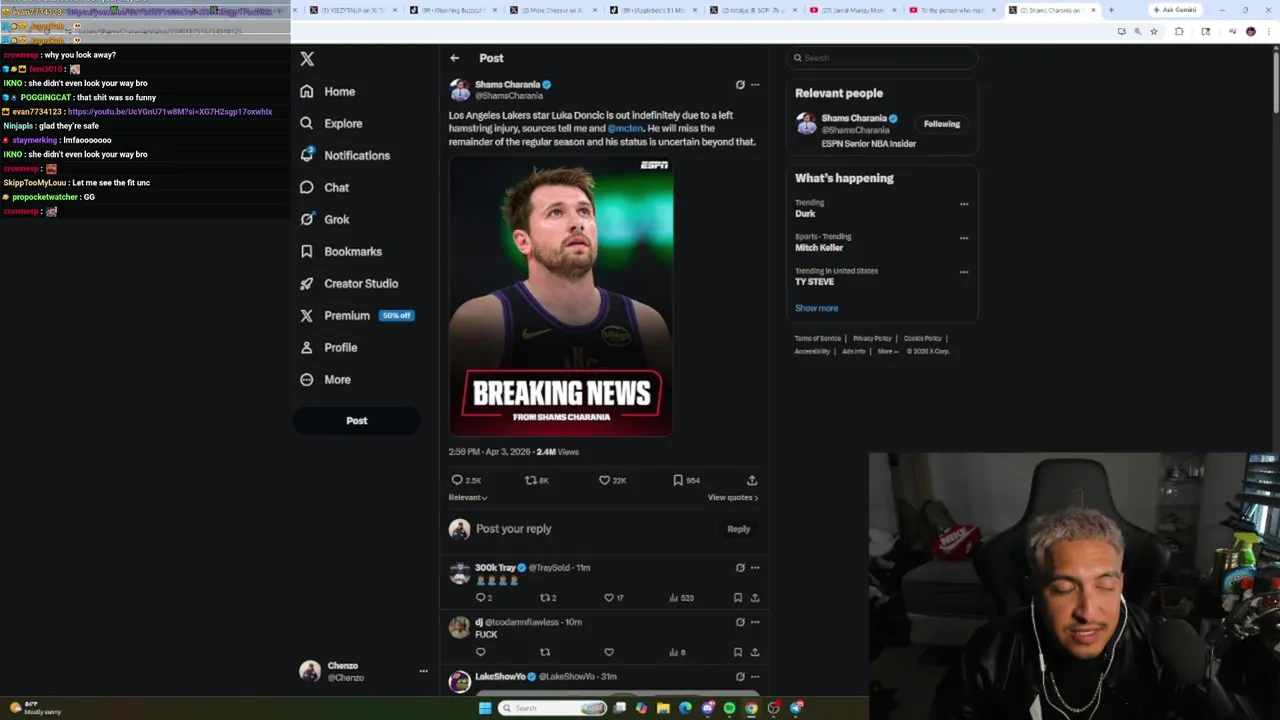Open 300k Tray's profile name

coord(495,567)
